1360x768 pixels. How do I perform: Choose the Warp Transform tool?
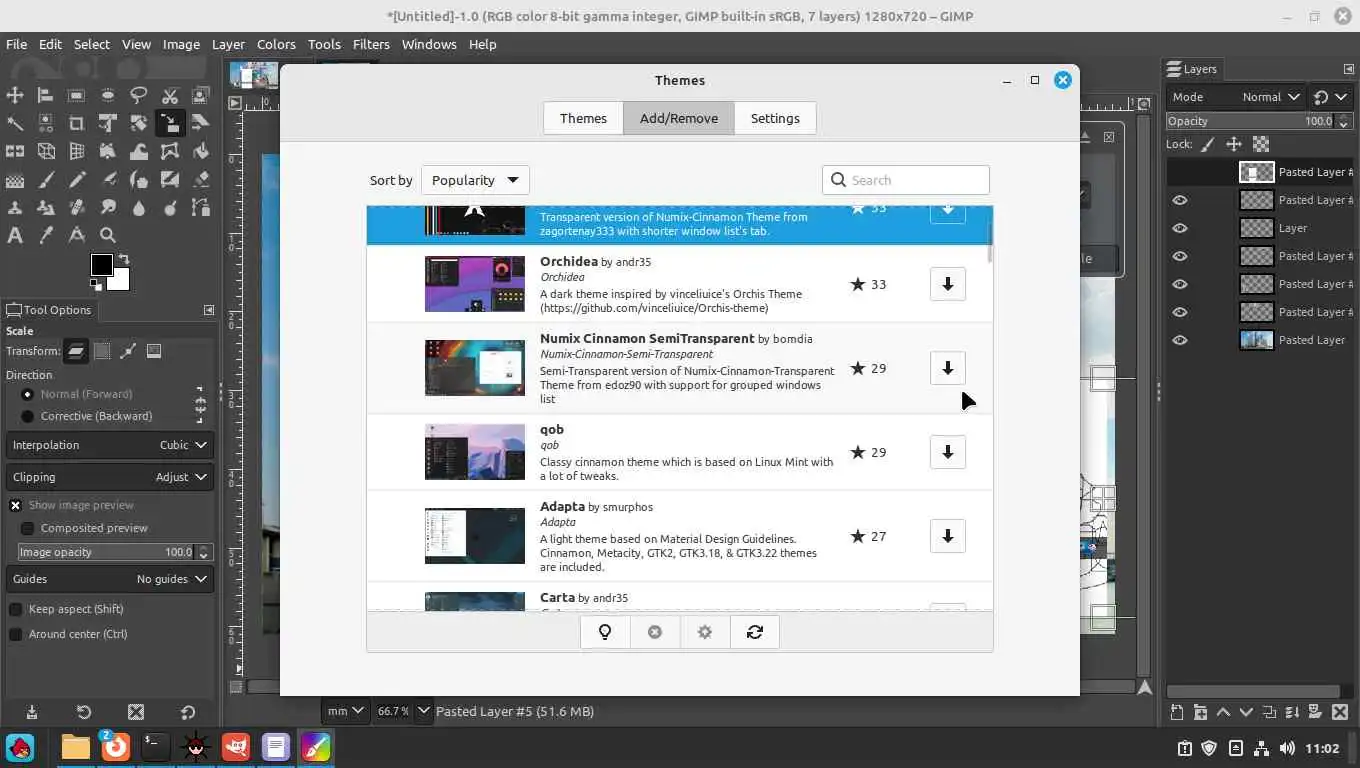coord(139,151)
